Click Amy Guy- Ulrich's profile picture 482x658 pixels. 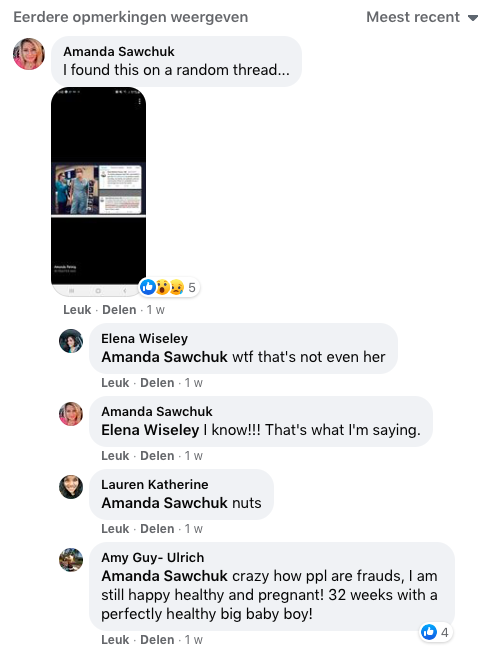tap(71, 560)
